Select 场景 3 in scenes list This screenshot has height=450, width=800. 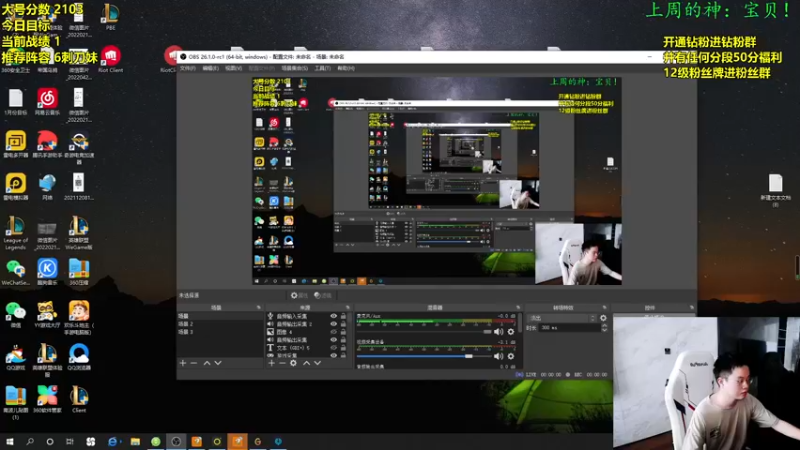pyautogui.click(x=220, y=332)
